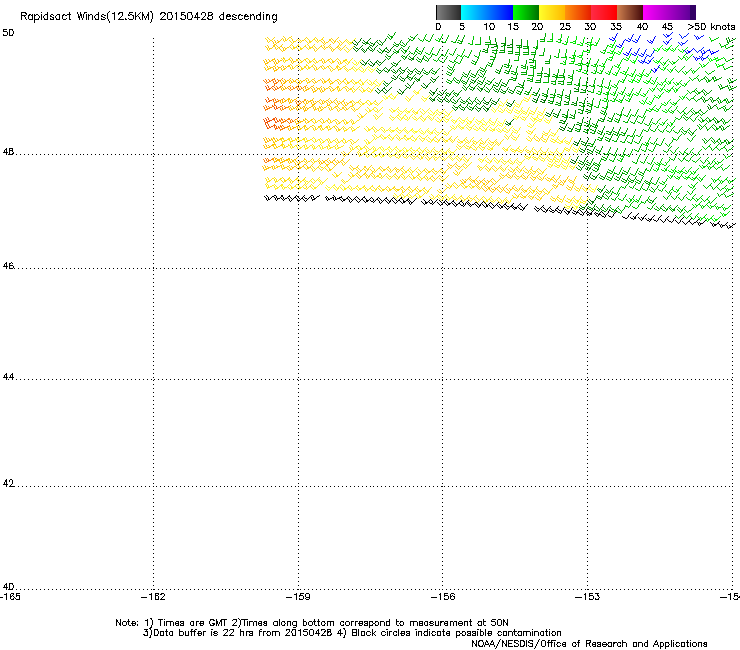Click the legend tick label '45'
The width and height of the screenshot is (740, 650).
(667, 27)
